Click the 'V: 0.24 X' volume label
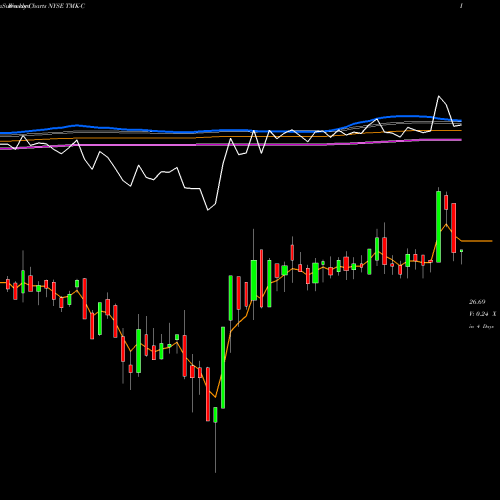 [x=483, y=314]
